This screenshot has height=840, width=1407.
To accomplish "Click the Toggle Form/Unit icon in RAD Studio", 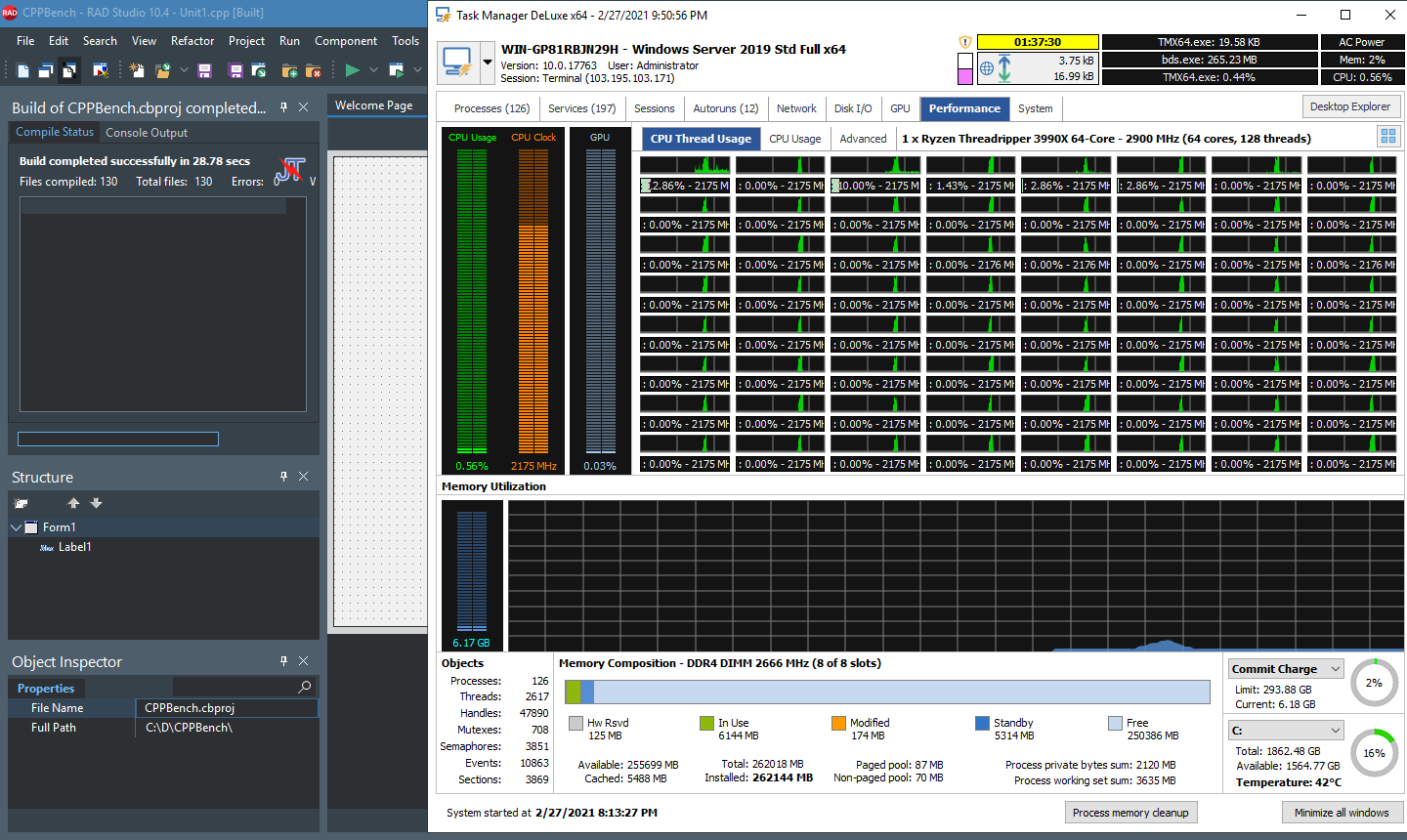I will click(x=69, y=70).
